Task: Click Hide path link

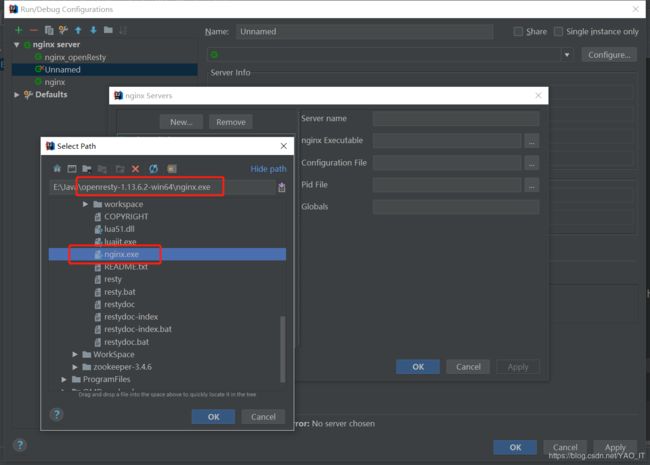Action: coord(268,169)
